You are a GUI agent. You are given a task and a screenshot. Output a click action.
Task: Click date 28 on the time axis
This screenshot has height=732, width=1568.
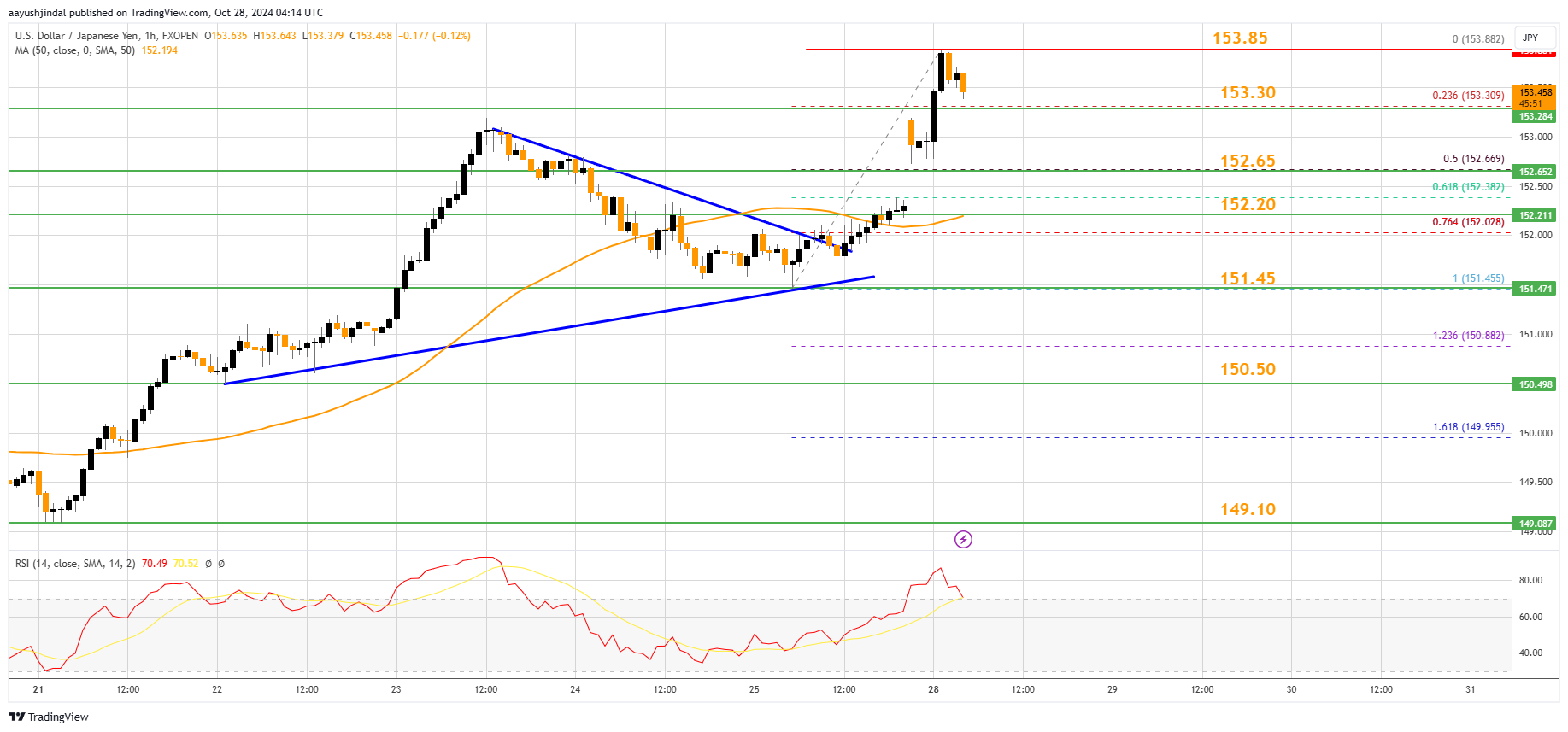coord(933,689)
